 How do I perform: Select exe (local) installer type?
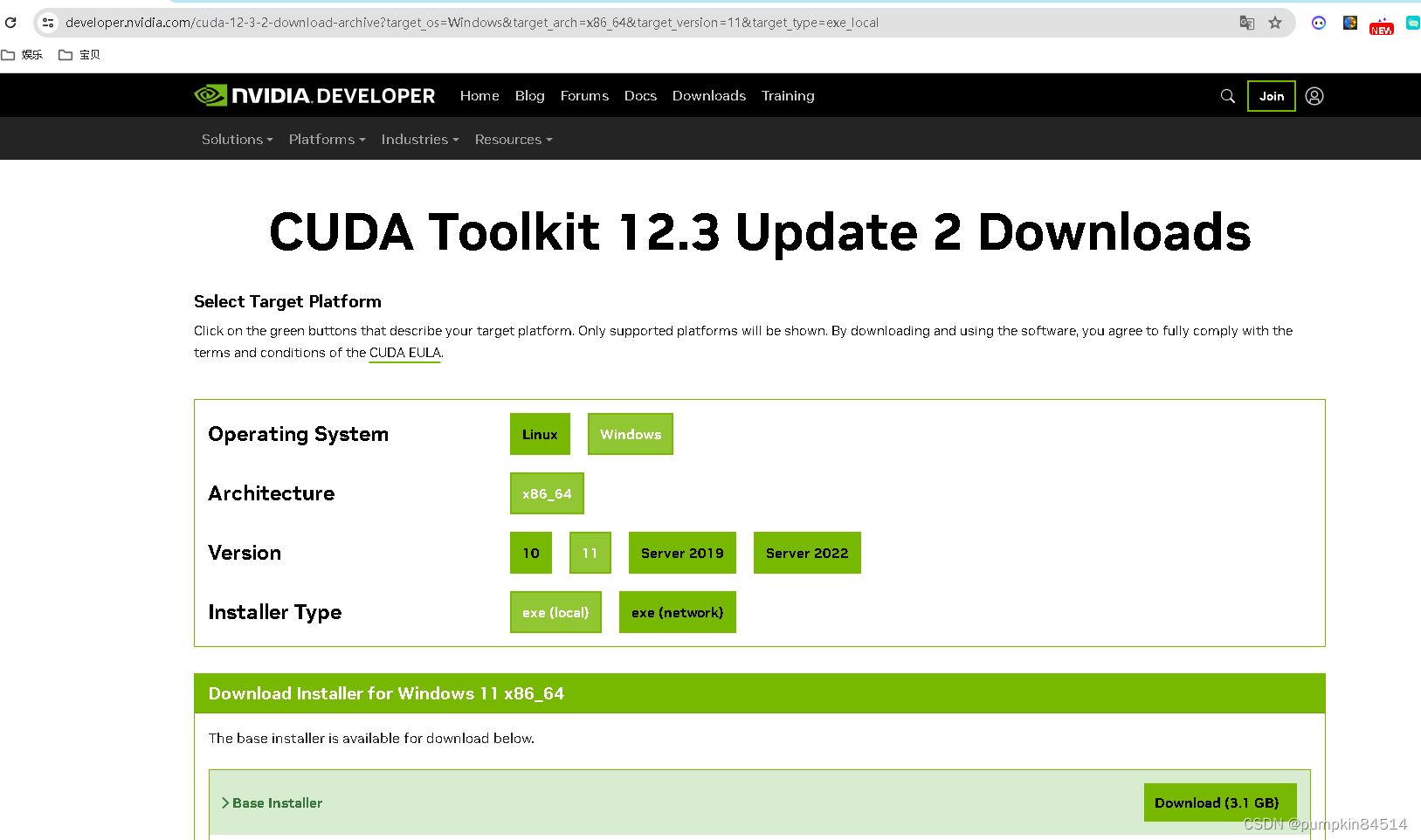click(555, 612)
